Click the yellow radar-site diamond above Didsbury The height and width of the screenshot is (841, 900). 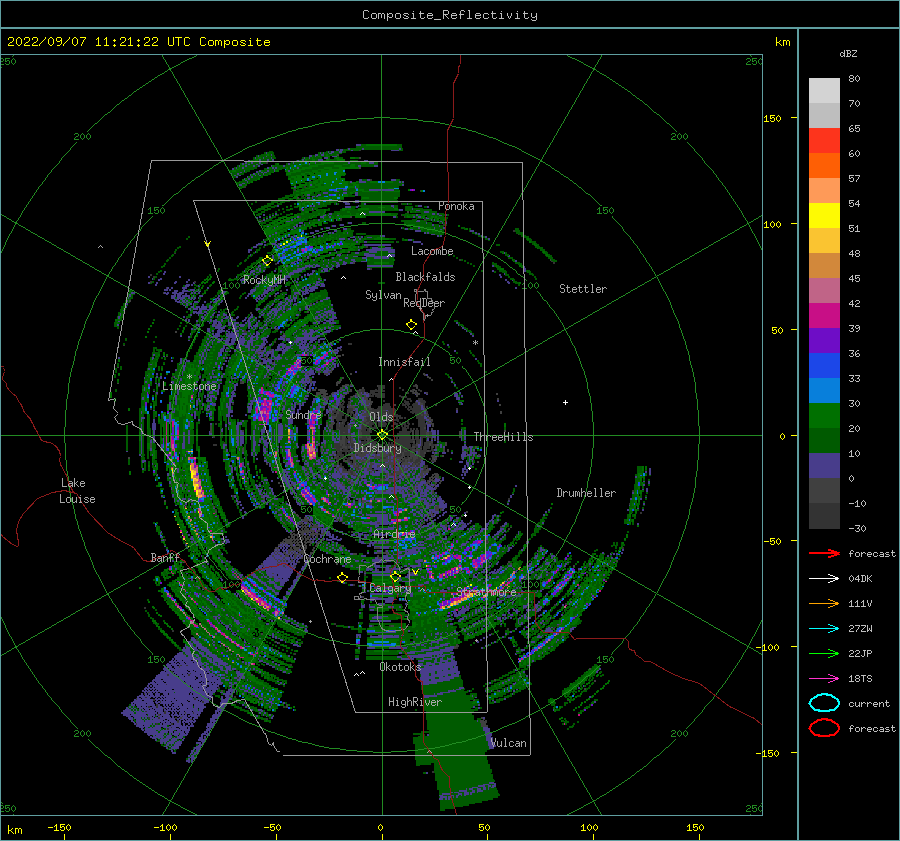pyautogui.click(x=382, y=435)
